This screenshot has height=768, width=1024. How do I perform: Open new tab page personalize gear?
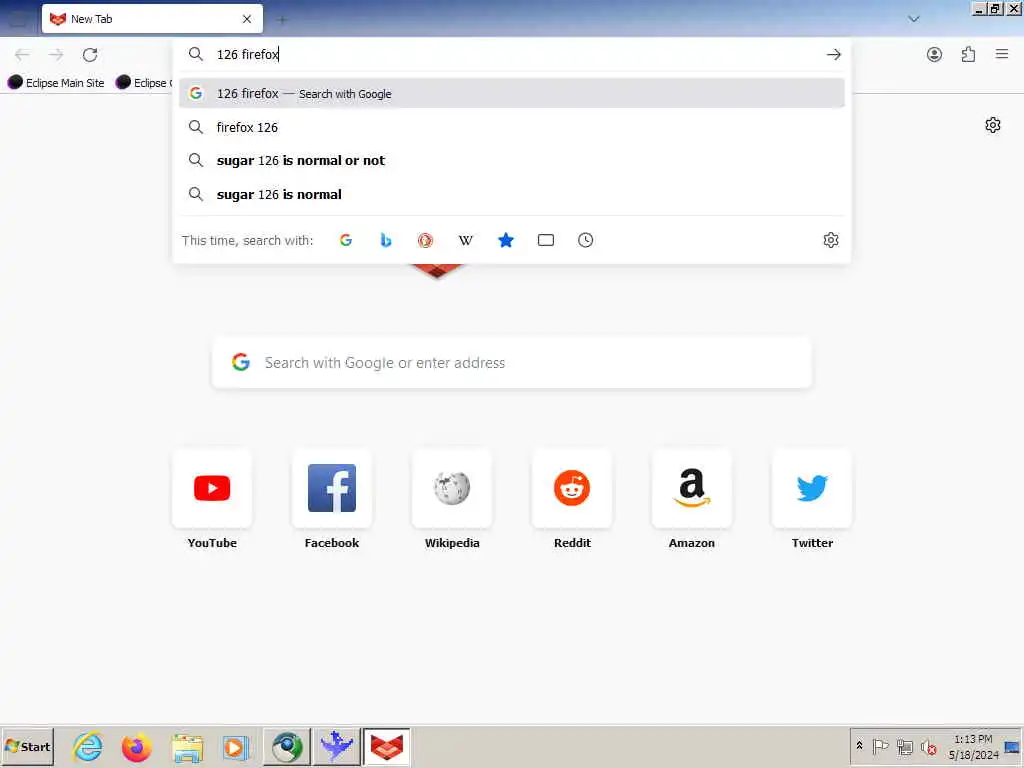(x=993, y=125)
